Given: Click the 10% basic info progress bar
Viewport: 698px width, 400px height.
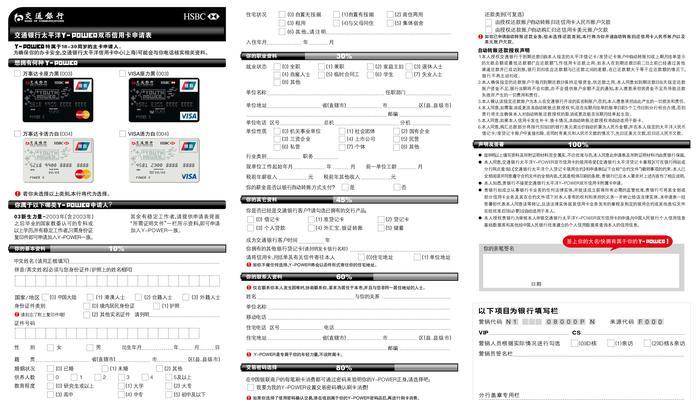Looking at the screenshot, I should tap(117, 249).
